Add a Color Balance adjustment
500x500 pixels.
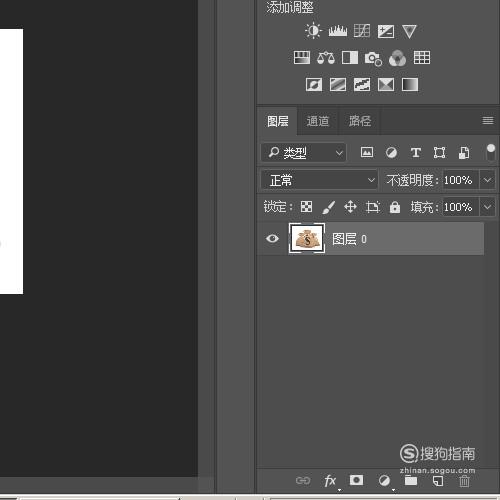pos(326,58)
